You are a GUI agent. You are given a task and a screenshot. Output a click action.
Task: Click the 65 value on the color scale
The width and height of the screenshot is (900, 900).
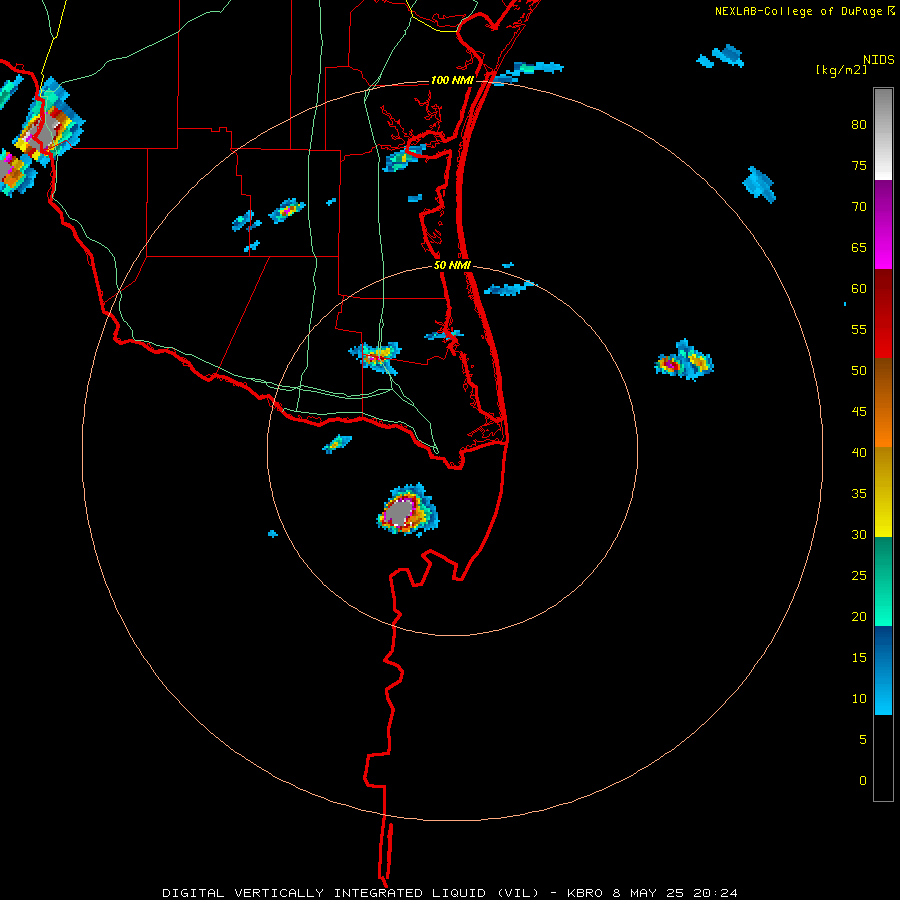[859, 247]
